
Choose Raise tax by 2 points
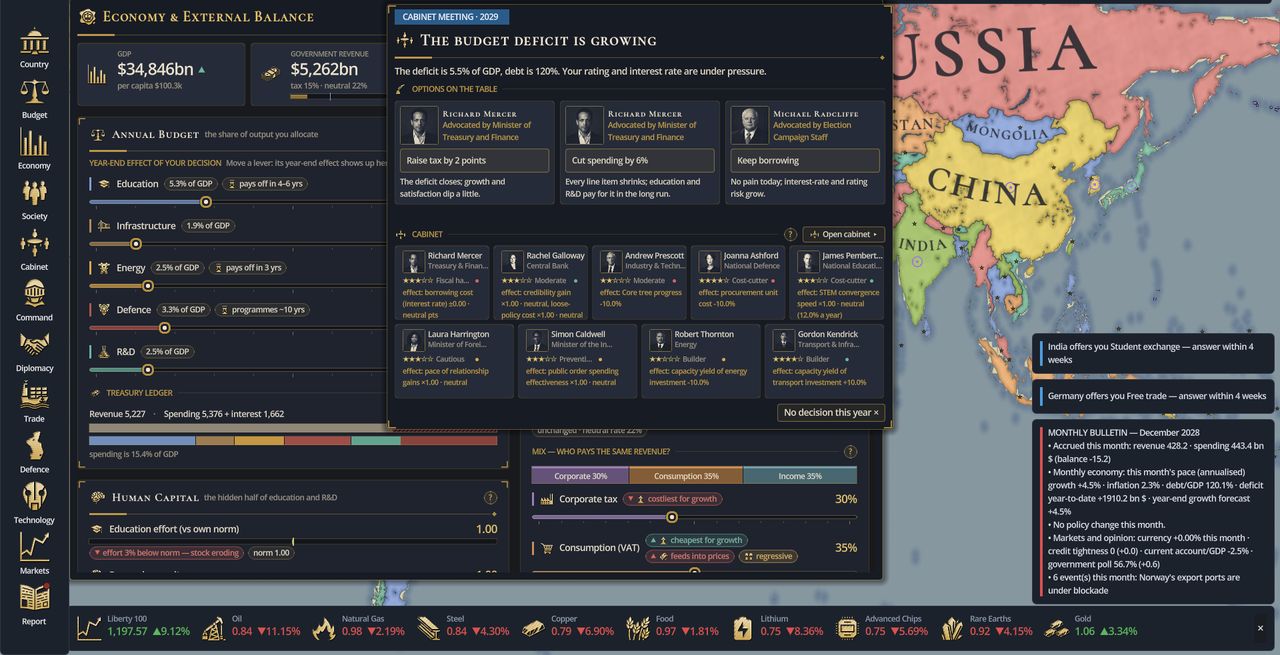475,160
